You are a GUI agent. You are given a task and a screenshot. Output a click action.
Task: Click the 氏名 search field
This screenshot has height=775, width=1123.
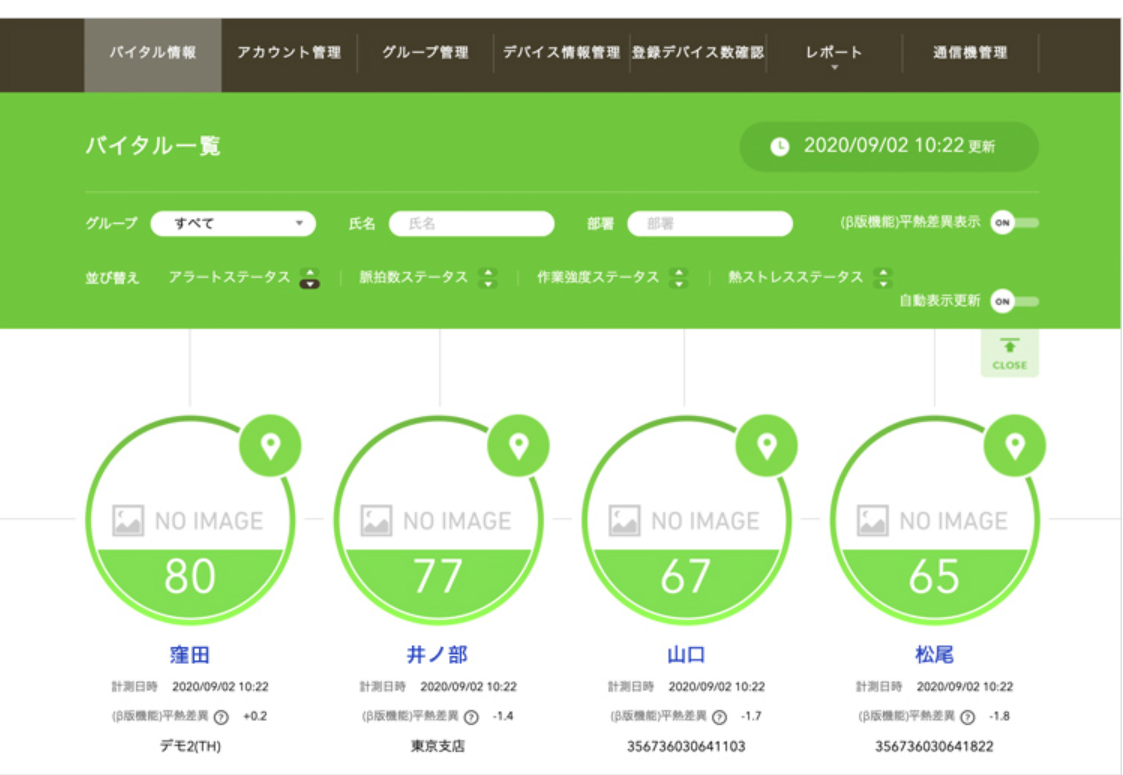pos(471,224)
